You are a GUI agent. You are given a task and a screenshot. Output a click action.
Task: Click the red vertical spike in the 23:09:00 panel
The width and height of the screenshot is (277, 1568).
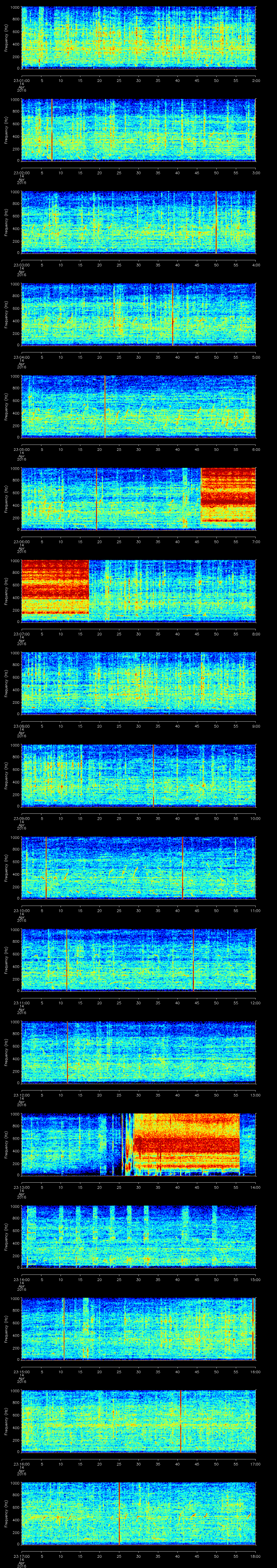pyautogui.click(x=153, y=775)
